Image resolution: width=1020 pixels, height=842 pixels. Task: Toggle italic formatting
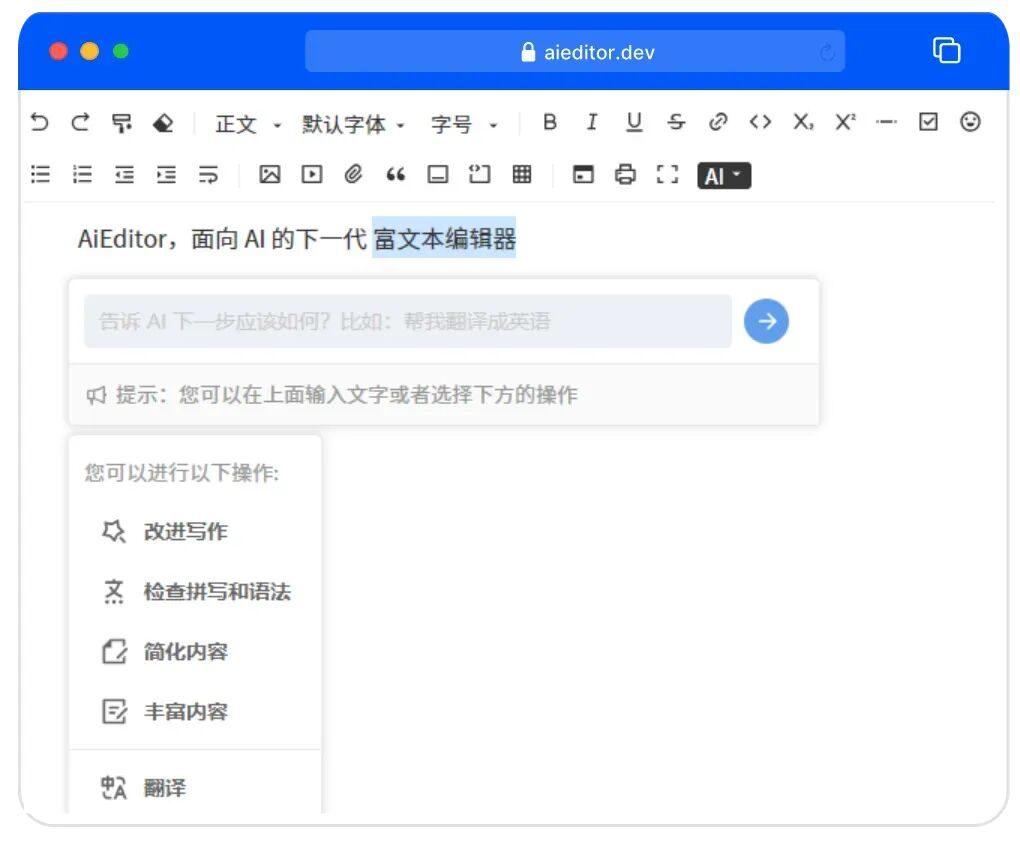[591, 121]
